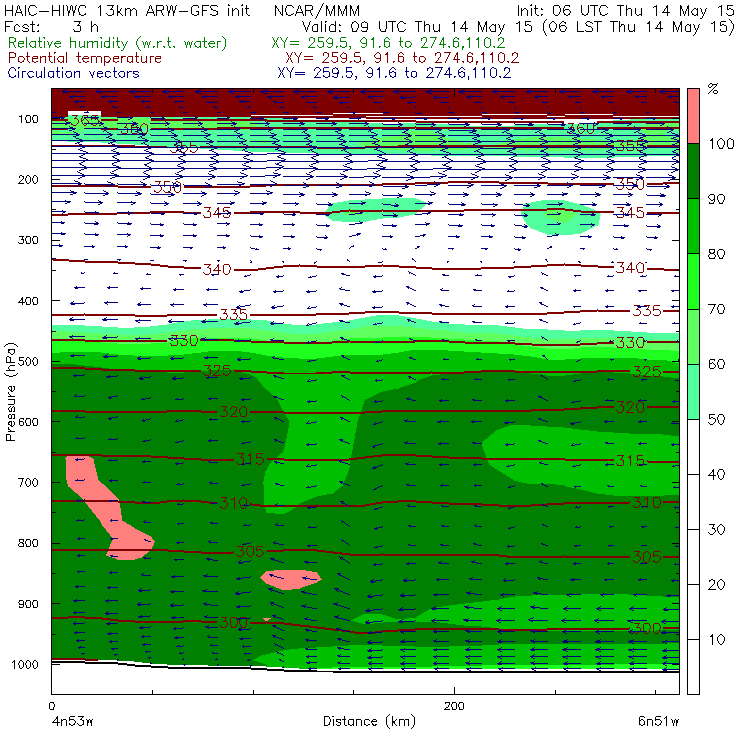Click the '1000' pressure axis tick label

(x=25, y=664)
